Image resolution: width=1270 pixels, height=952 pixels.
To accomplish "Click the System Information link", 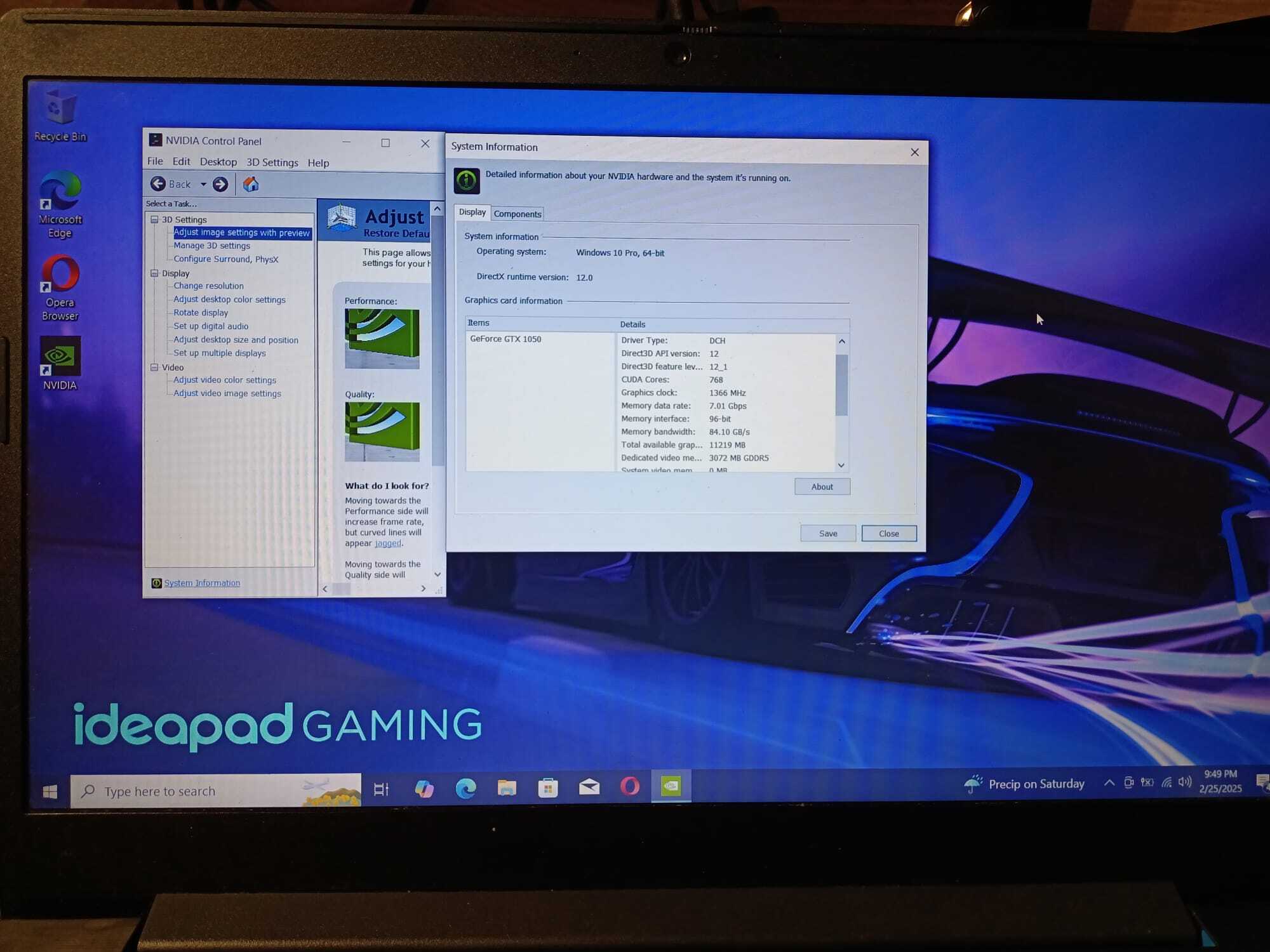I will click(202, 583).
